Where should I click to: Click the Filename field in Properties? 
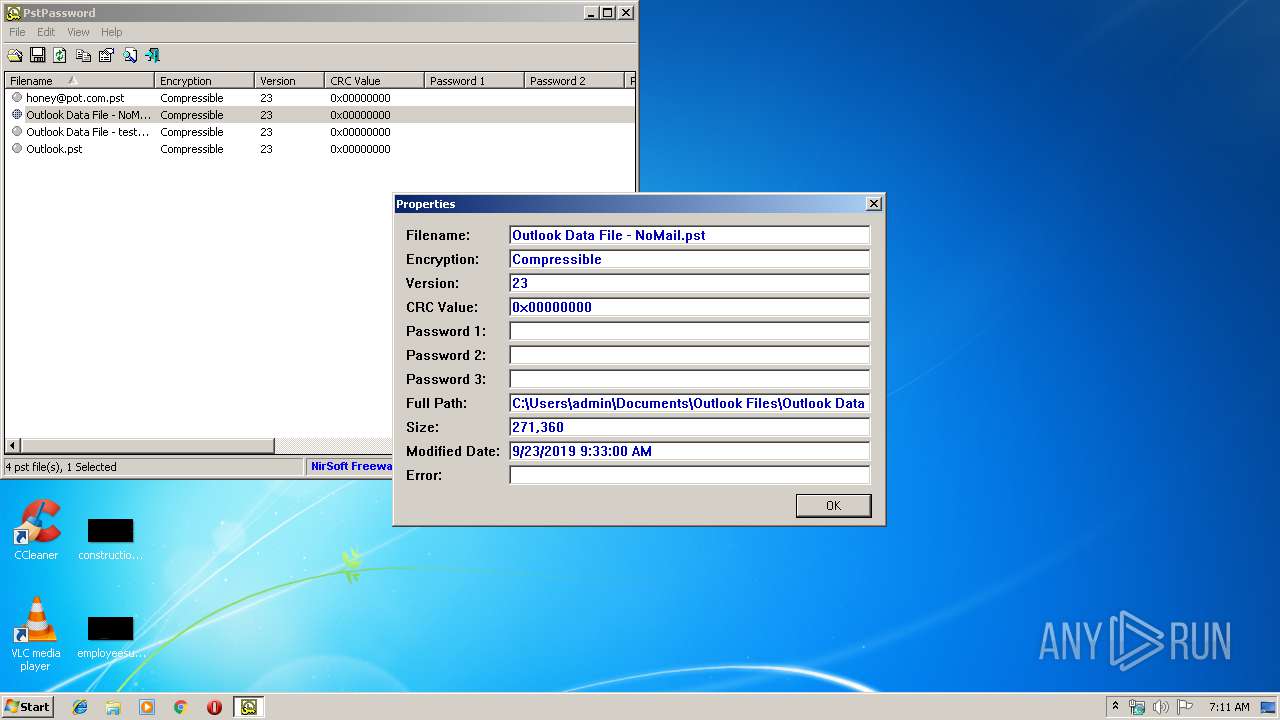689,235
